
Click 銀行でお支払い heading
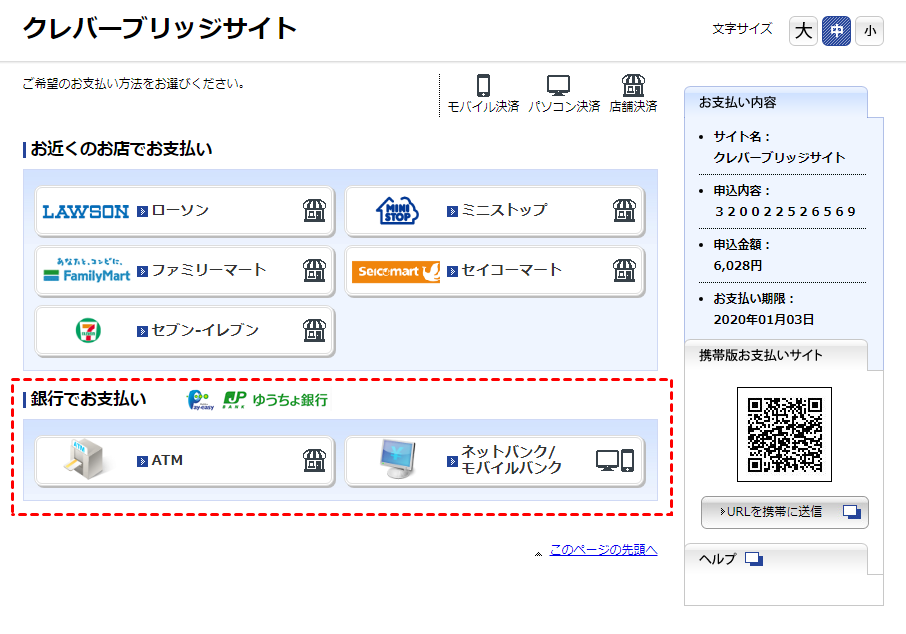point(88,399)
